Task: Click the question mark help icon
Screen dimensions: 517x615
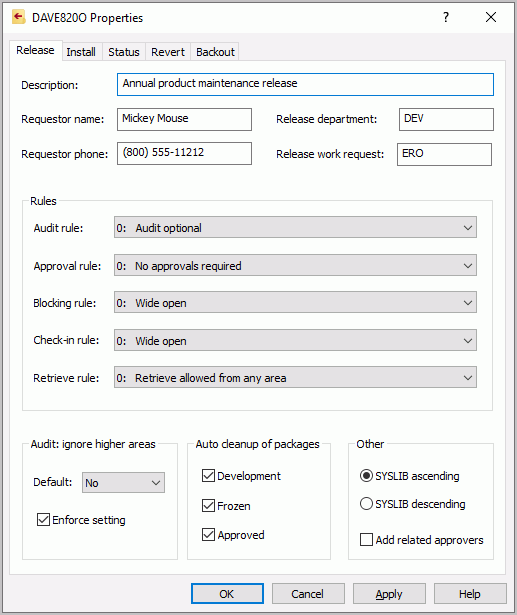Action: 446,17
